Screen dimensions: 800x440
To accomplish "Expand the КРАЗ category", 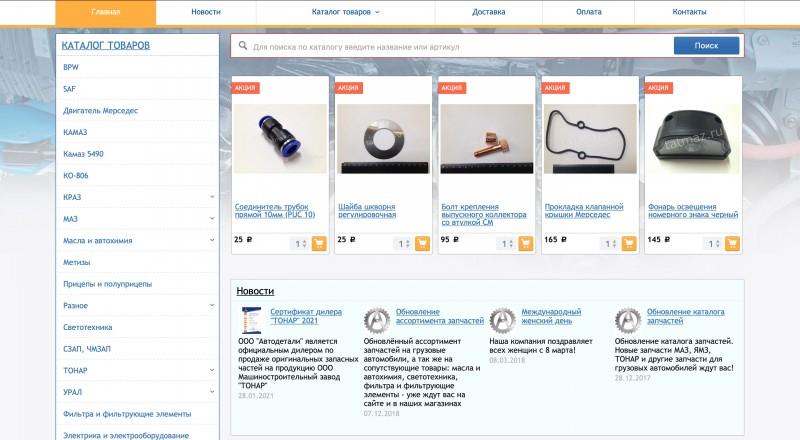I will point(212,197).
